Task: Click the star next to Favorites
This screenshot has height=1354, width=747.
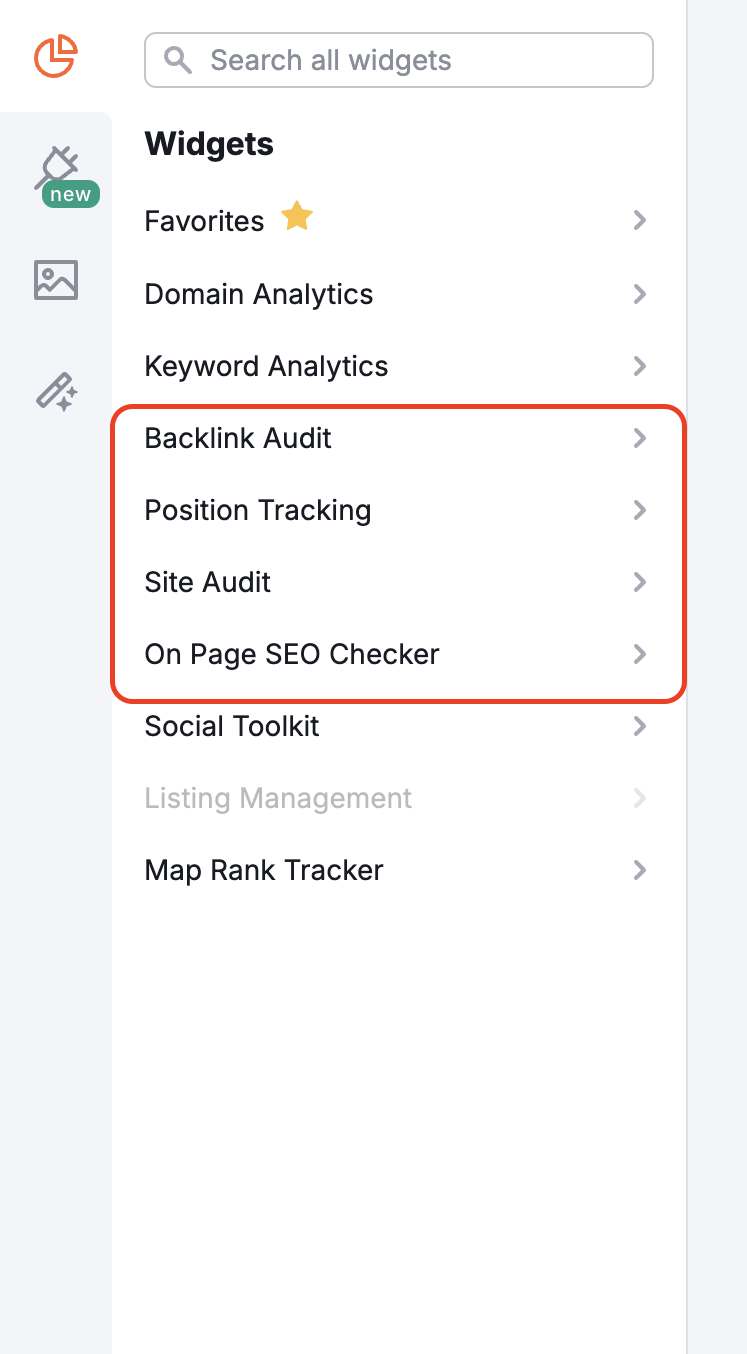Action: [x=296, y=217]
